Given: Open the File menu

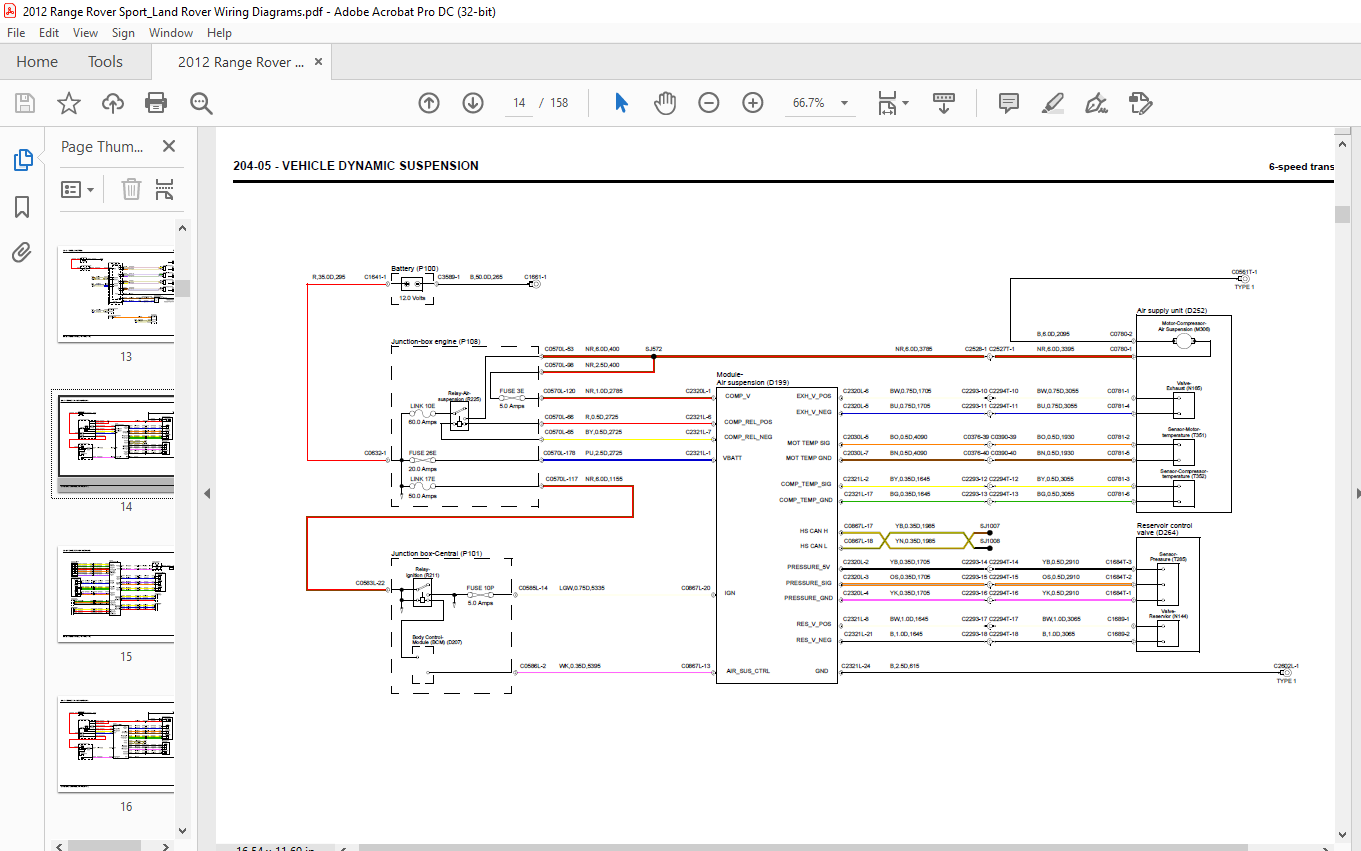Looking at the screenshot, I should (x=16, y=33).
